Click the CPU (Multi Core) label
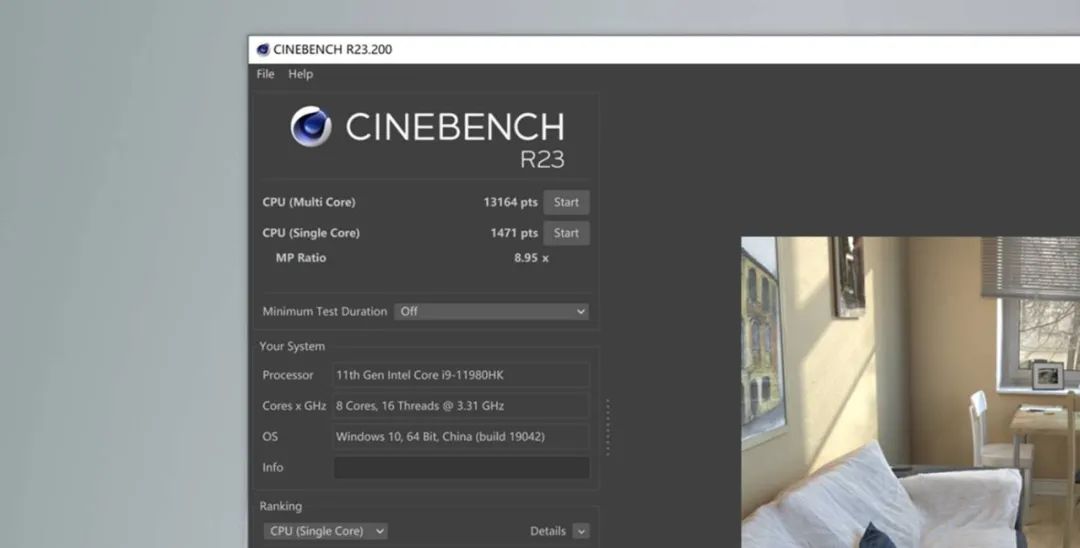1080x548 pixels. pos(309,202)
